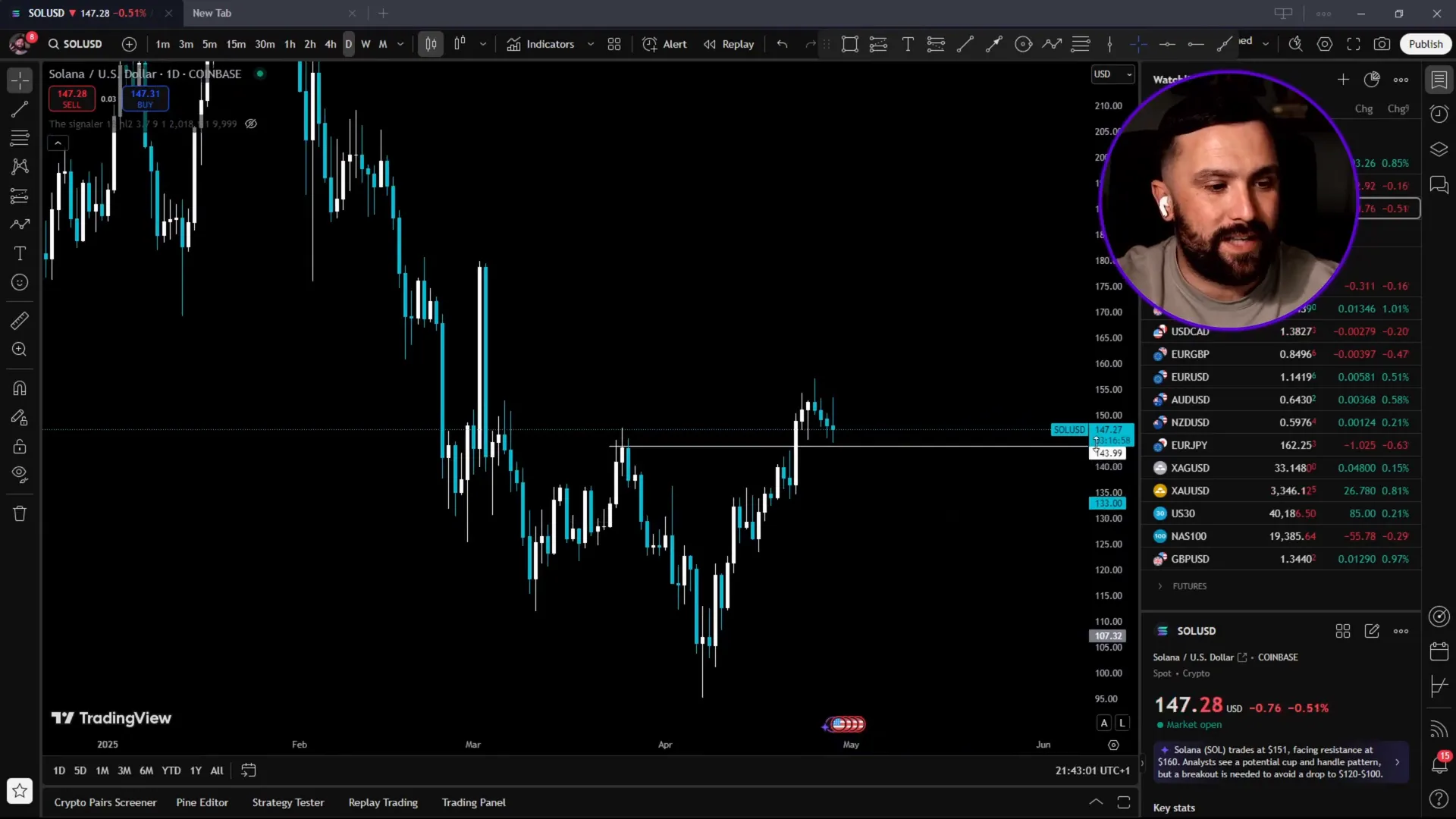Expand the bottom panel chevron
Screen dimensions: 1456x819
coord(1096,802)
